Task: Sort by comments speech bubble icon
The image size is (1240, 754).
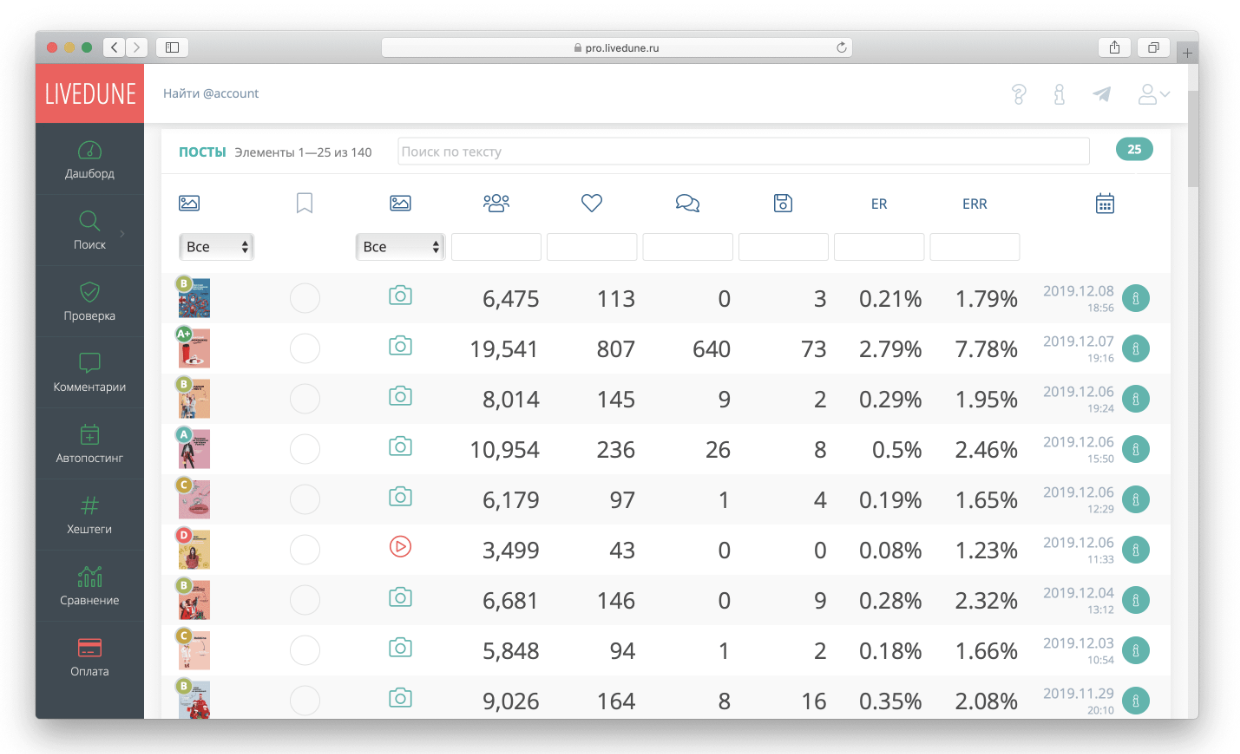Action: [687, 203]
